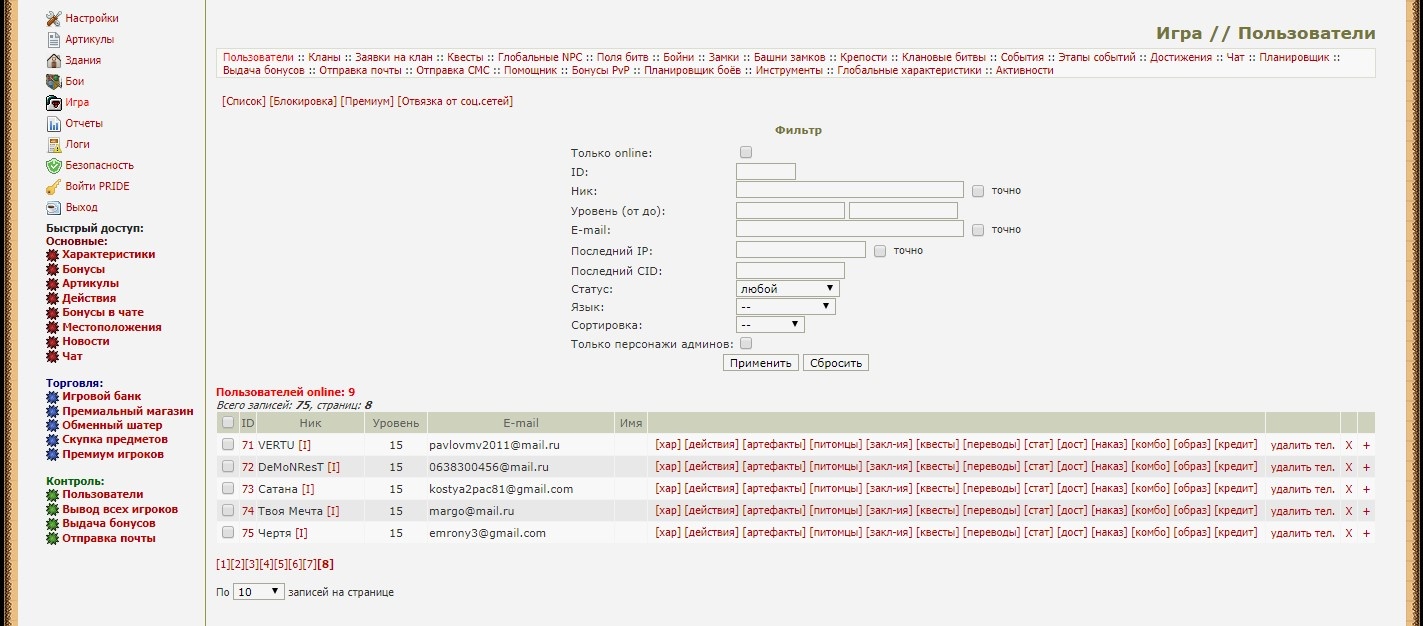Click the Войти PRIDE key icon

click(54, 186)
